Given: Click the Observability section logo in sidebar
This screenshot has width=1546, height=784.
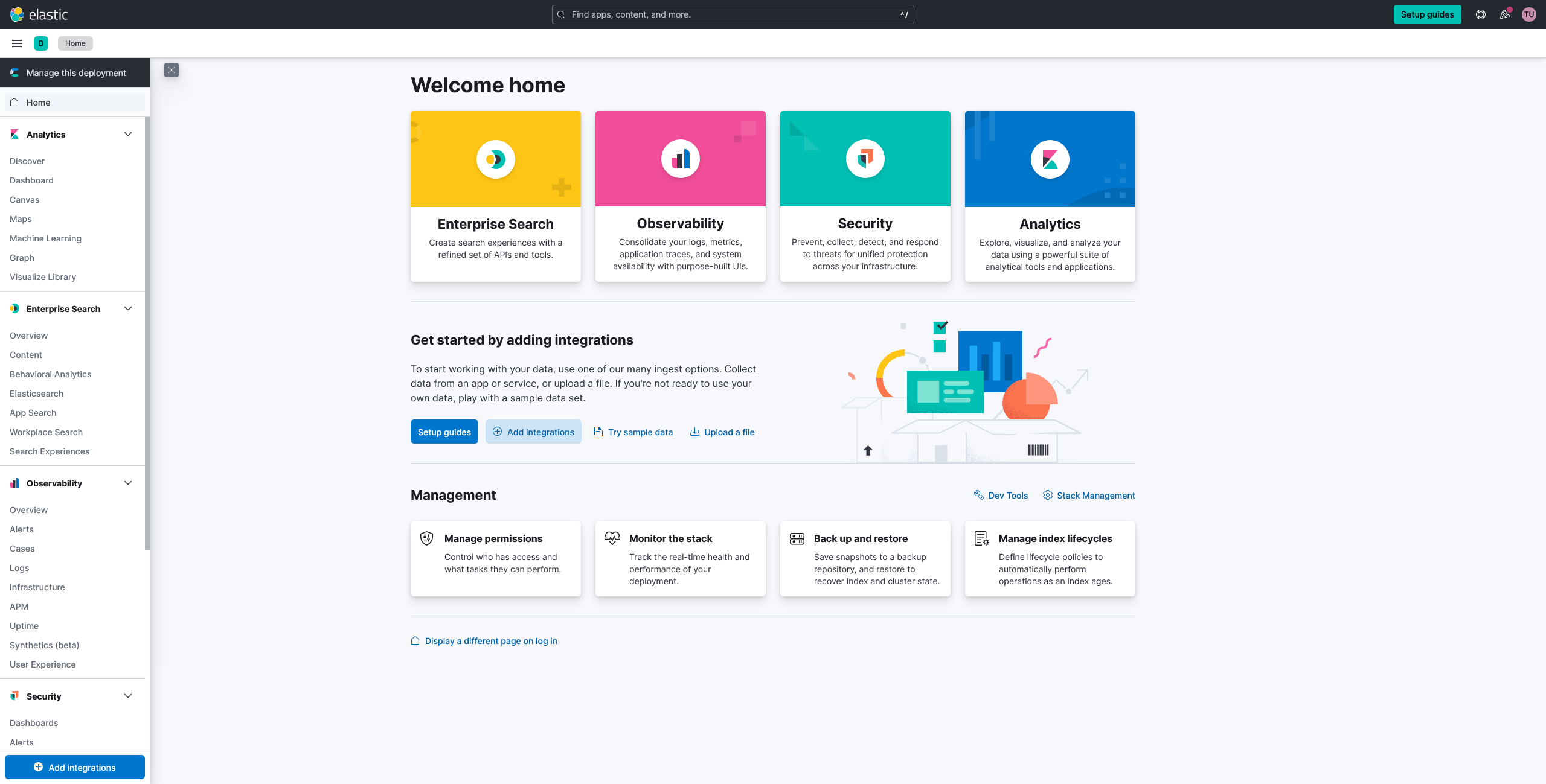Looking at the screenshot, I should (x=14, y=483).
